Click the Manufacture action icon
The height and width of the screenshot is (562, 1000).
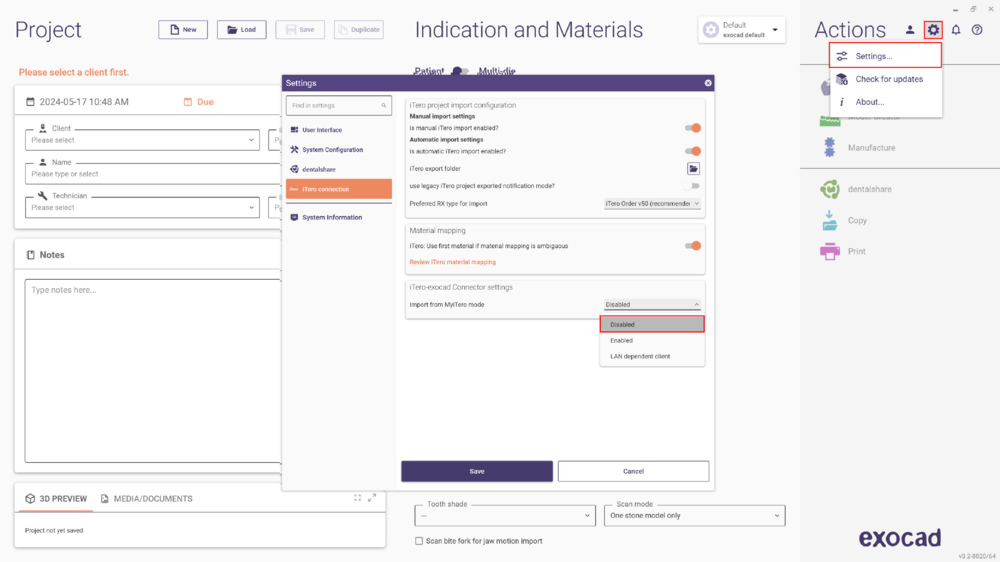coord(830,147)
